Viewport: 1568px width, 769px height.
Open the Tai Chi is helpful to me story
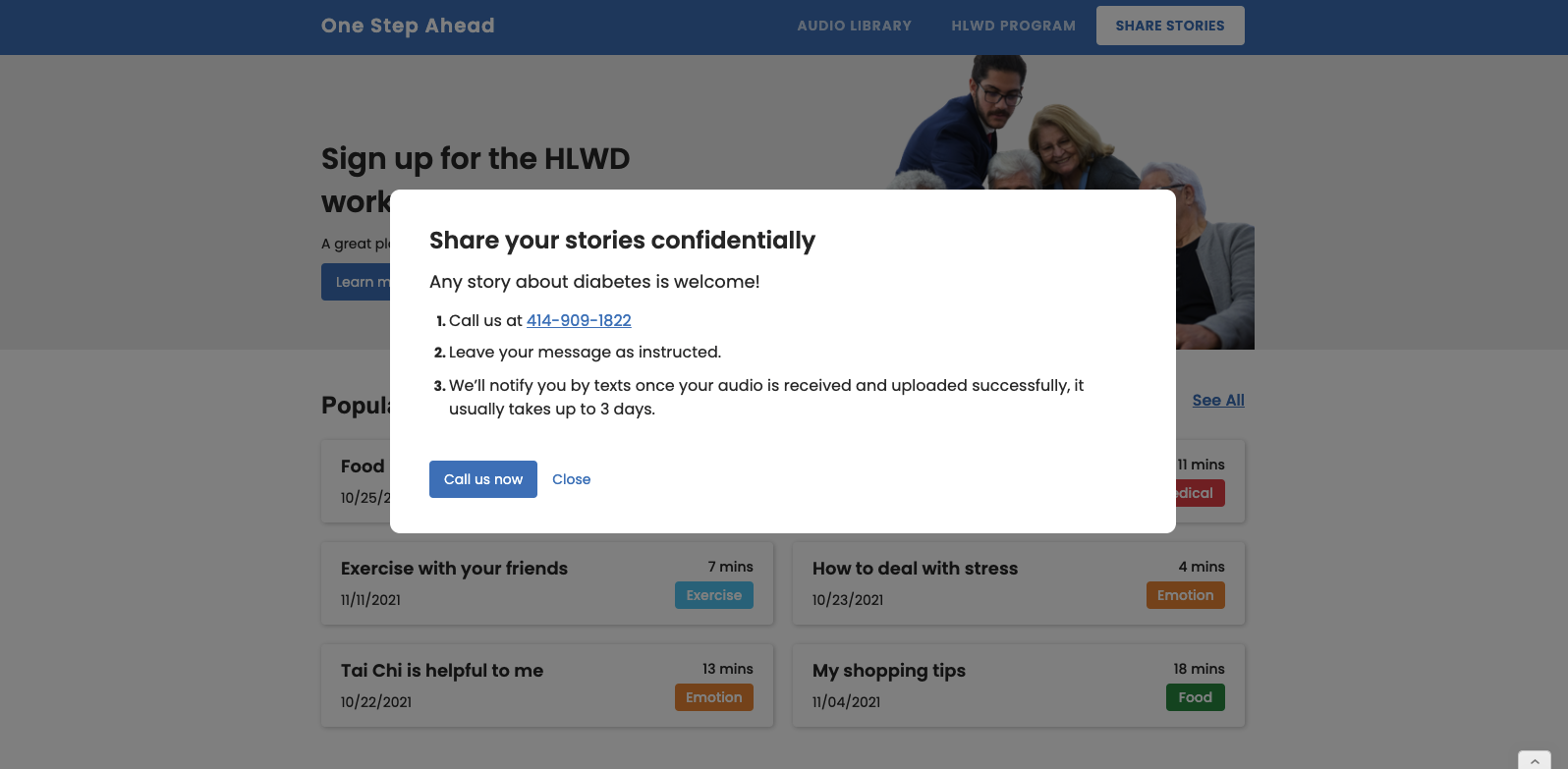[442, 671]
